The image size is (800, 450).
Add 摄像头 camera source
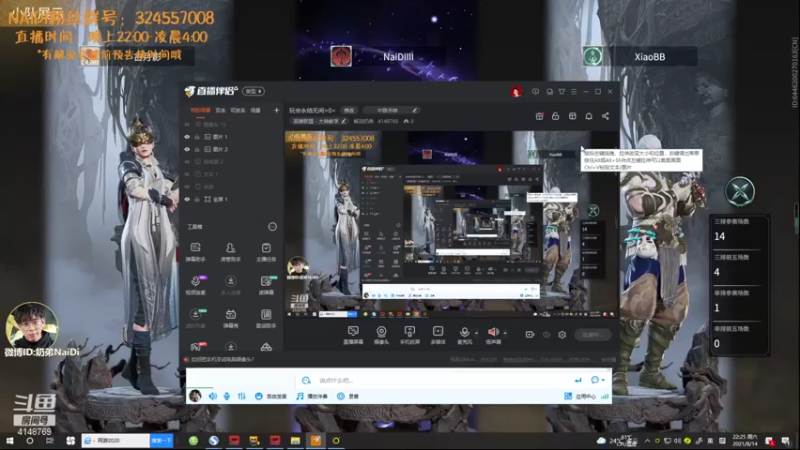tap(381, 335)
